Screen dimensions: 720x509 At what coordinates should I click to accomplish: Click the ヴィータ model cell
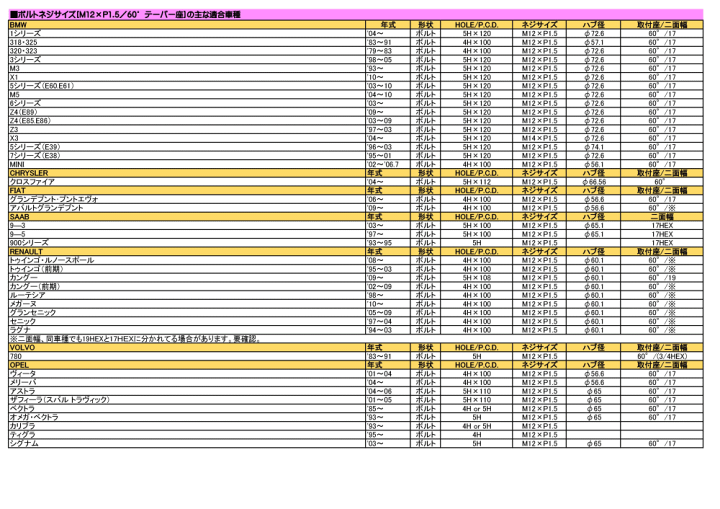click(x=187, y=374)
